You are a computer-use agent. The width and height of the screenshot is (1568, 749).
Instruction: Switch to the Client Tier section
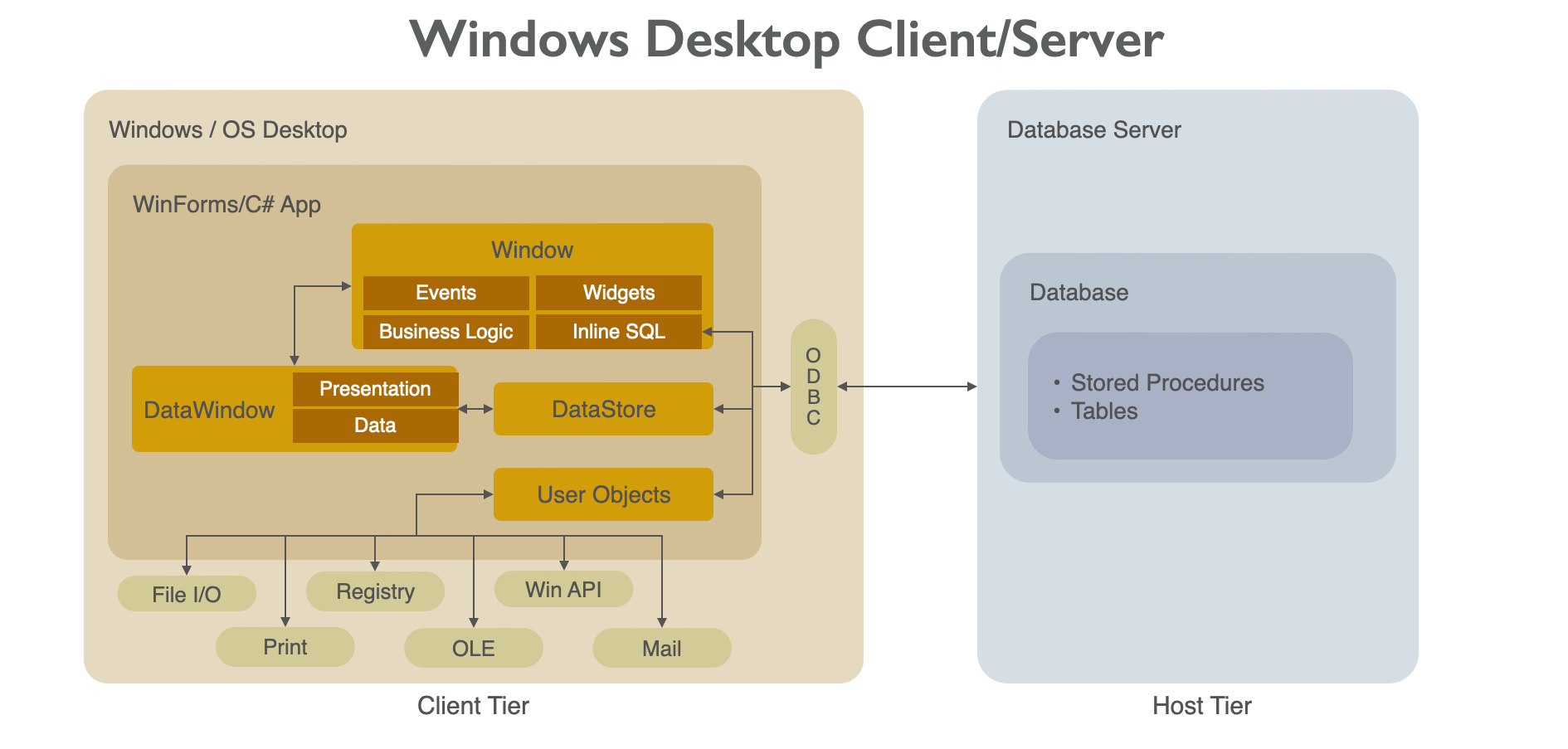(x=473, y=706)
